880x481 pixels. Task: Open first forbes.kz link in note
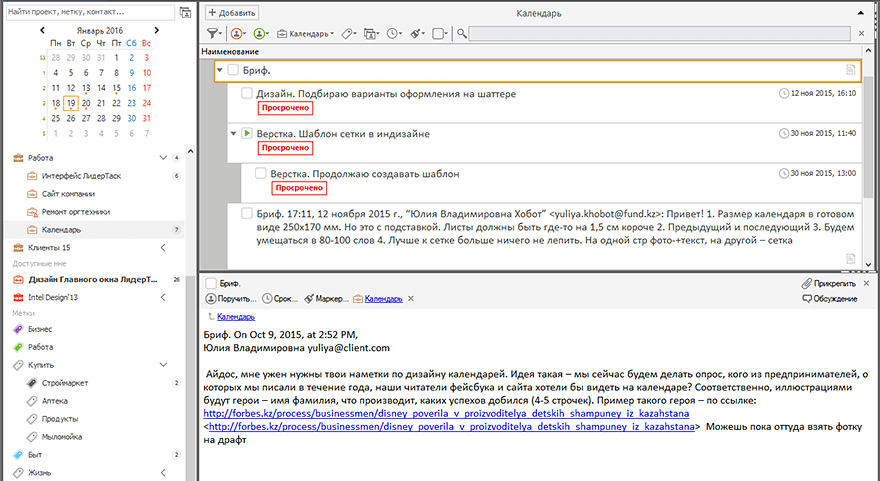click(446, 414)
